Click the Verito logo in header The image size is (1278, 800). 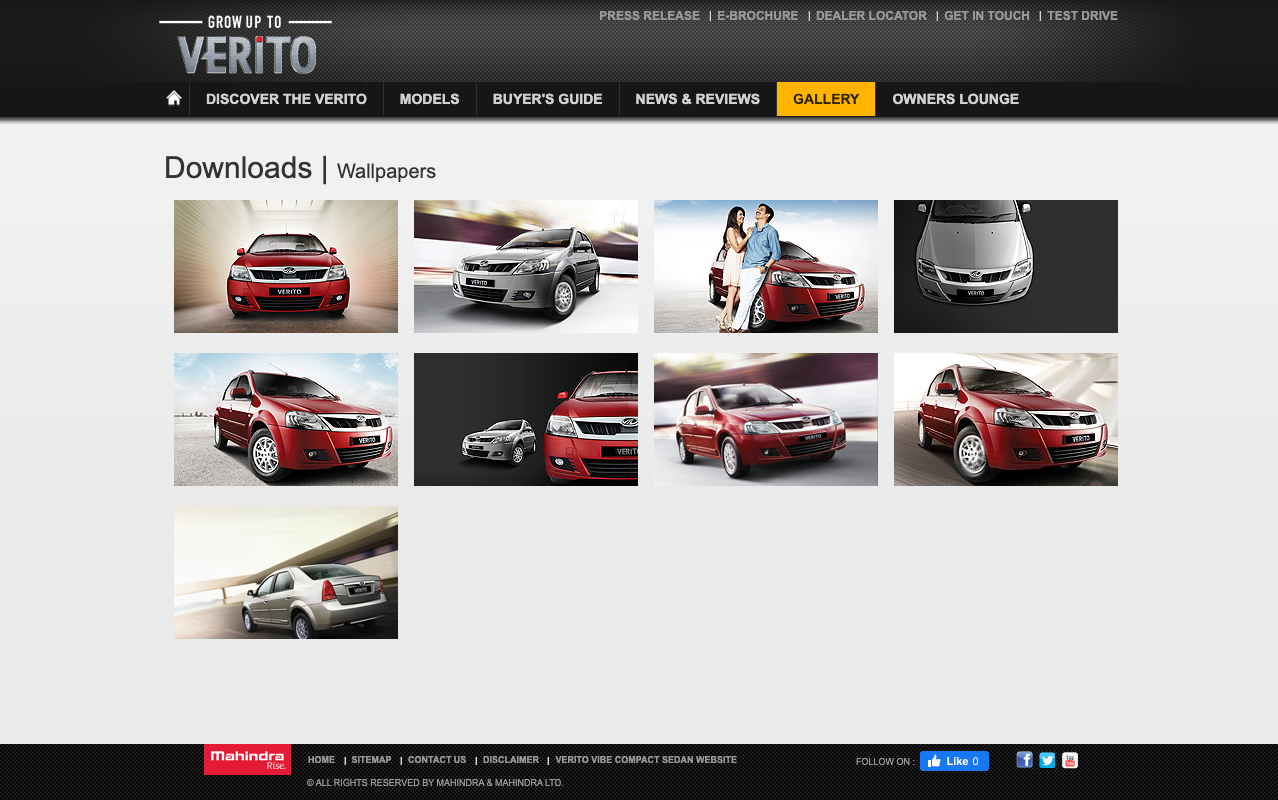coord(246,45)
